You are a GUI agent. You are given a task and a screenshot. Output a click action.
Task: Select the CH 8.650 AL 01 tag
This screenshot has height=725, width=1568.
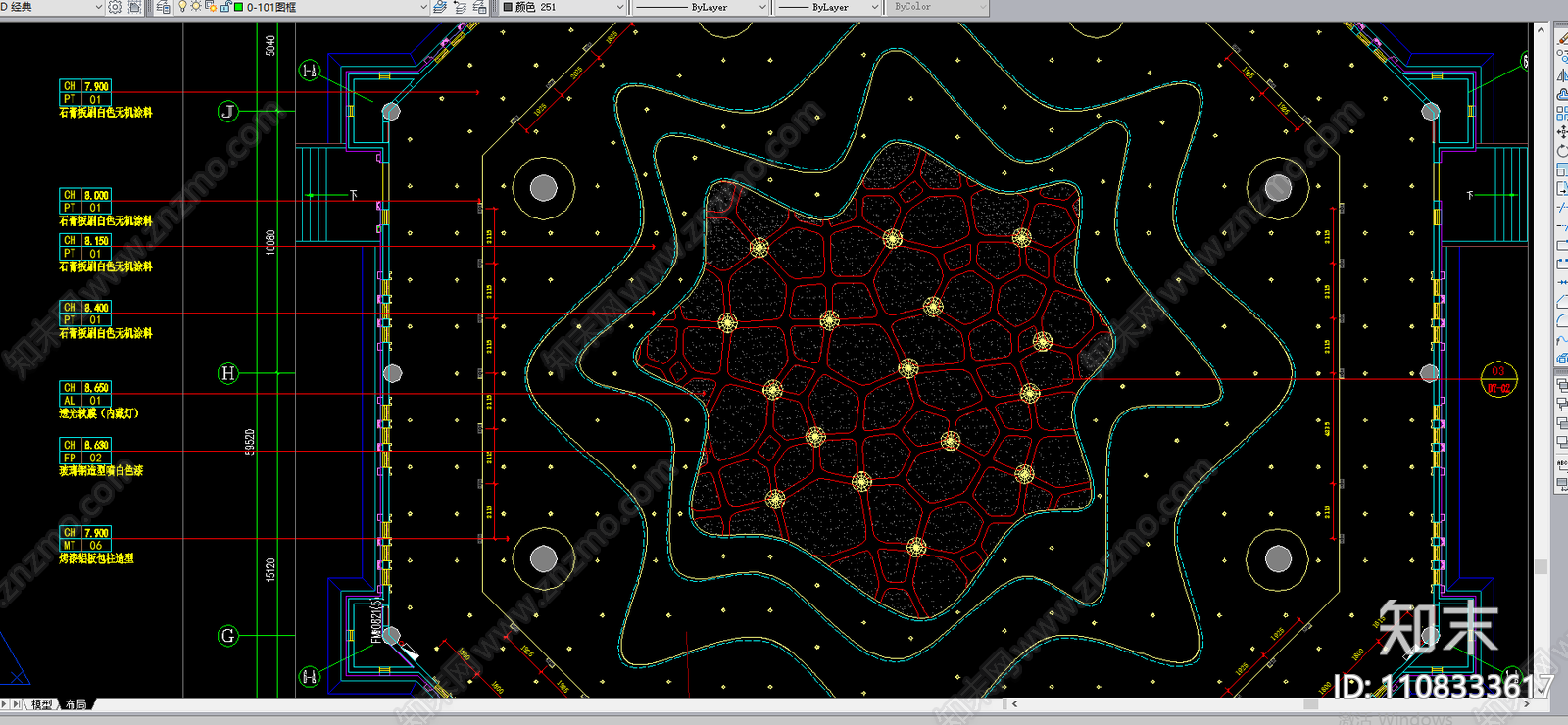(x=85, y=394)
